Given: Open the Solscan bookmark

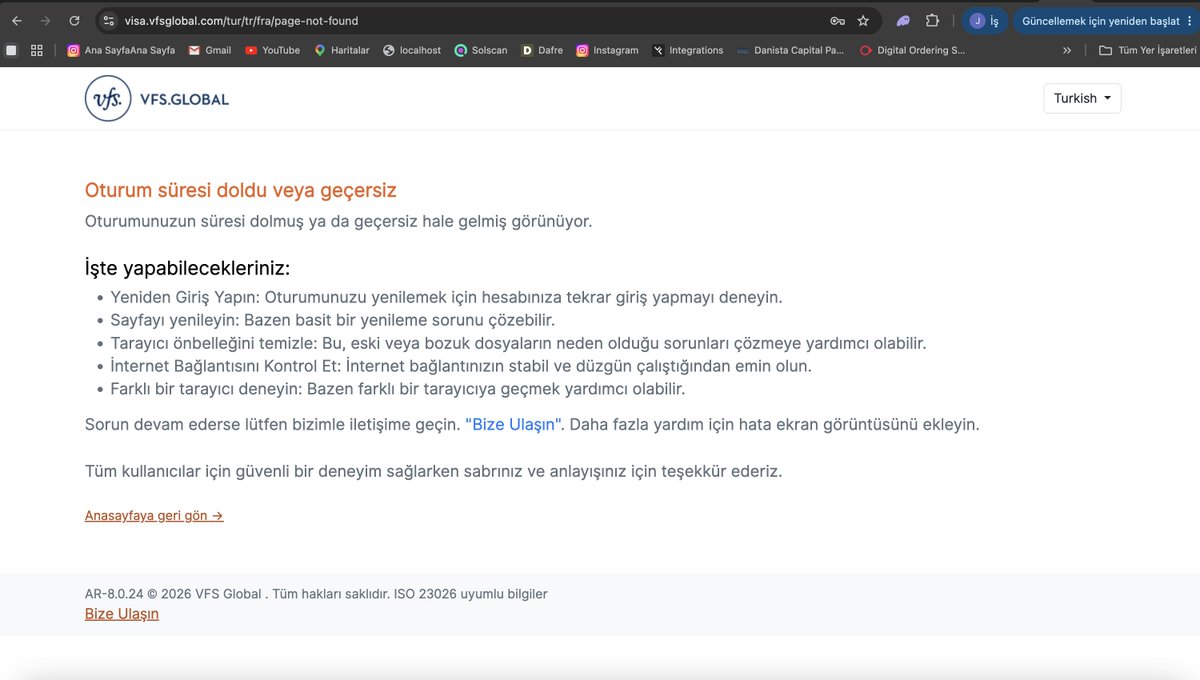Looking at the screenshot, I should click(480, 50).
